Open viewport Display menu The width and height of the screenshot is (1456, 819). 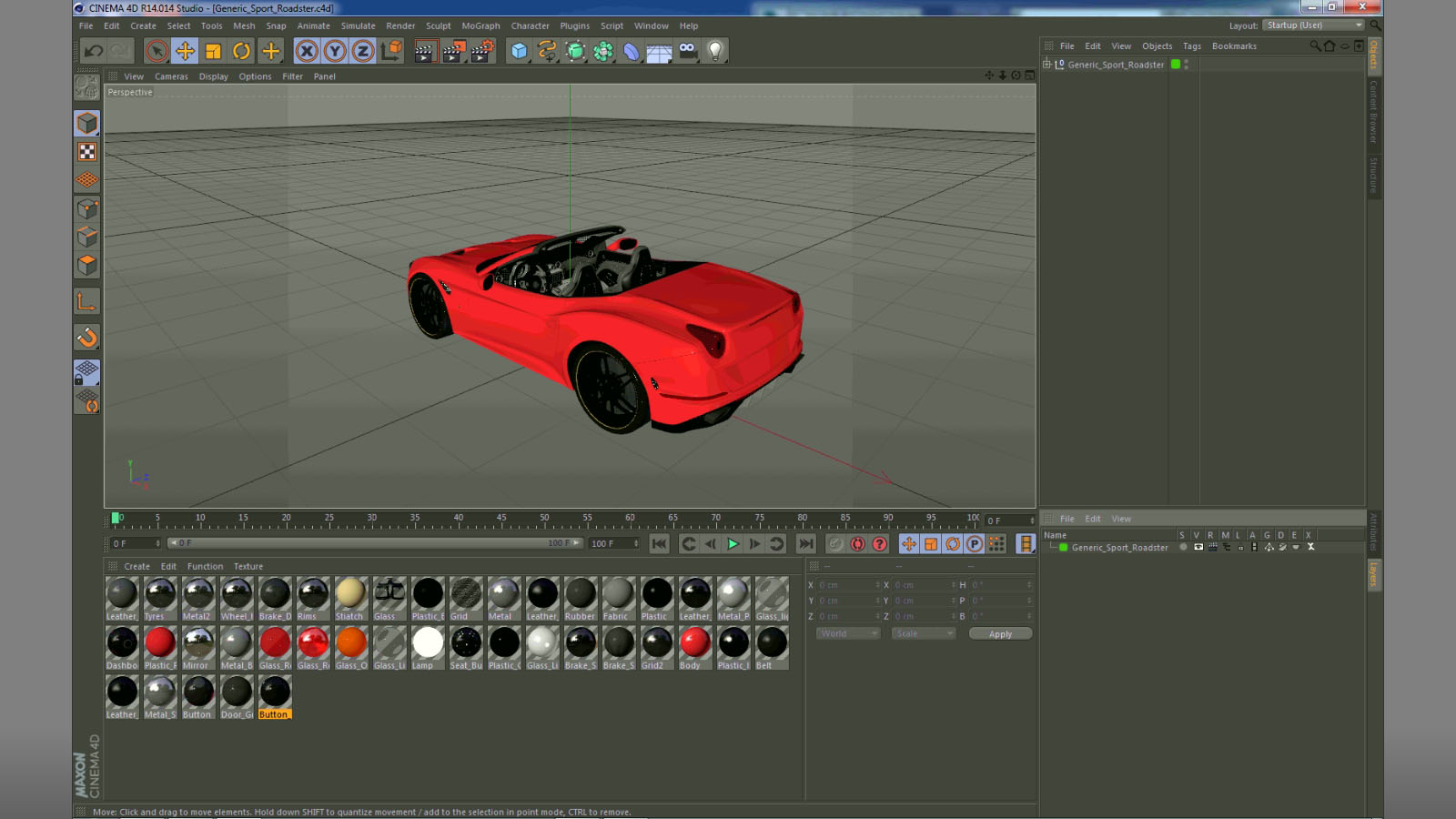point(214,76)
